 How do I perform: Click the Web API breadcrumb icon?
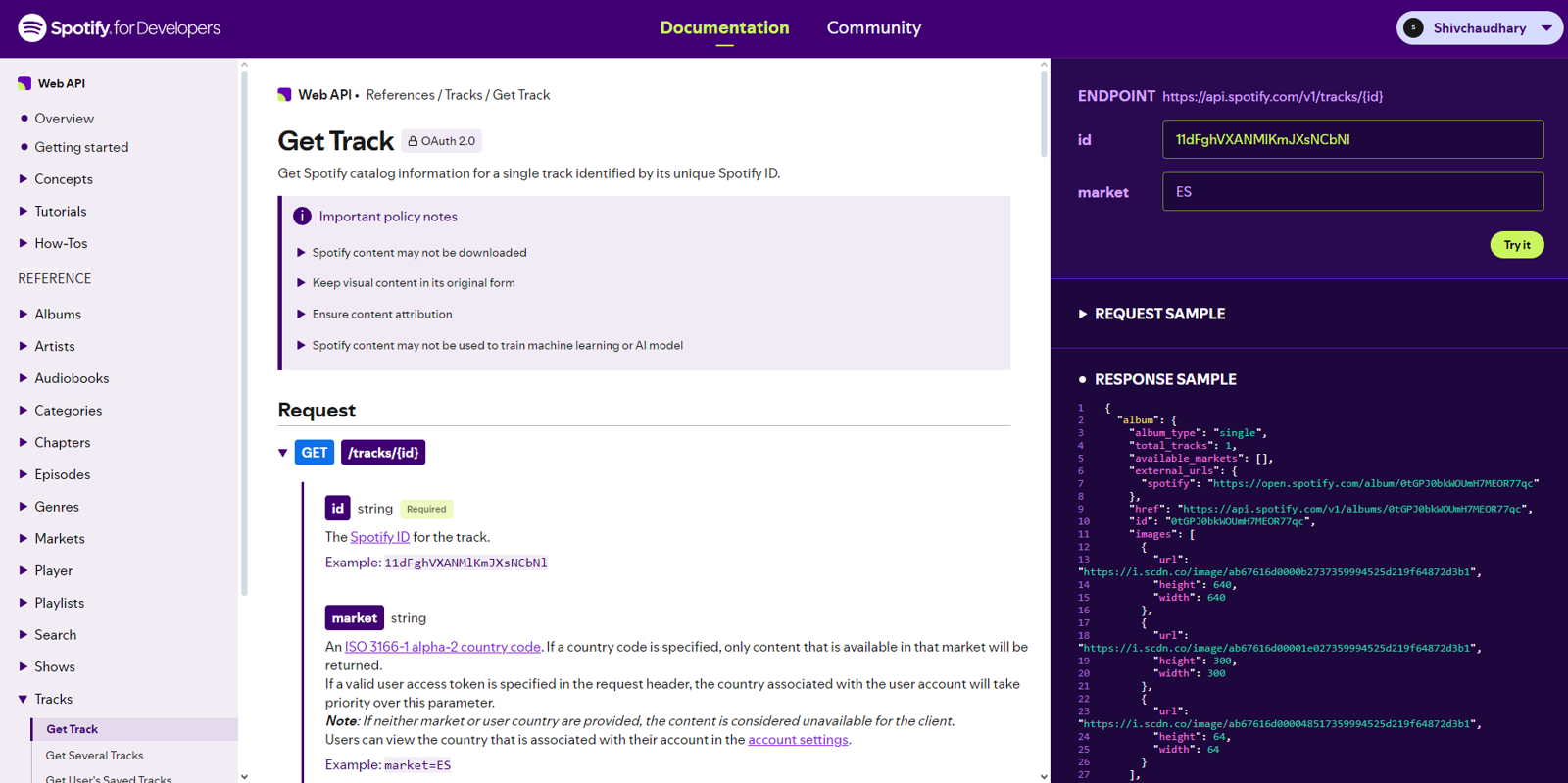pos(284,95)
